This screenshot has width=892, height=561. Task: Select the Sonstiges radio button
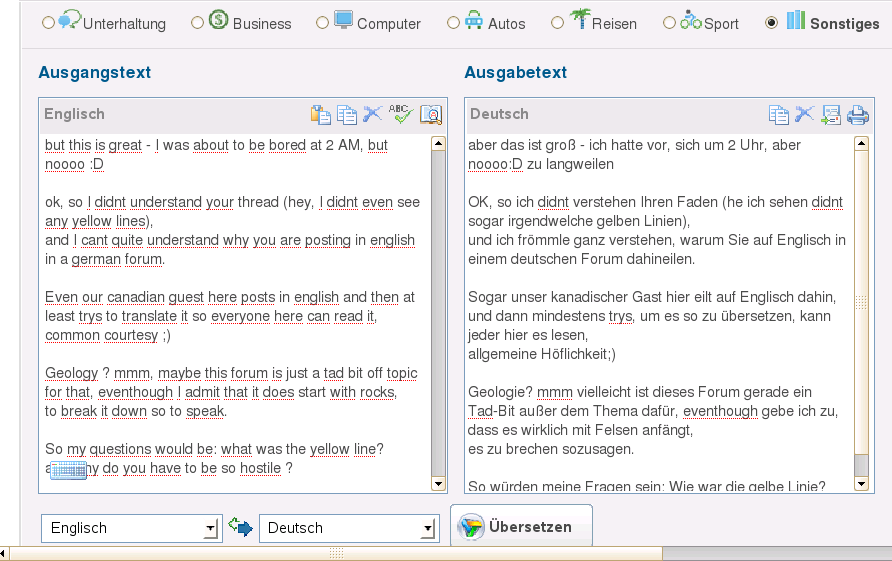(771, 23)
